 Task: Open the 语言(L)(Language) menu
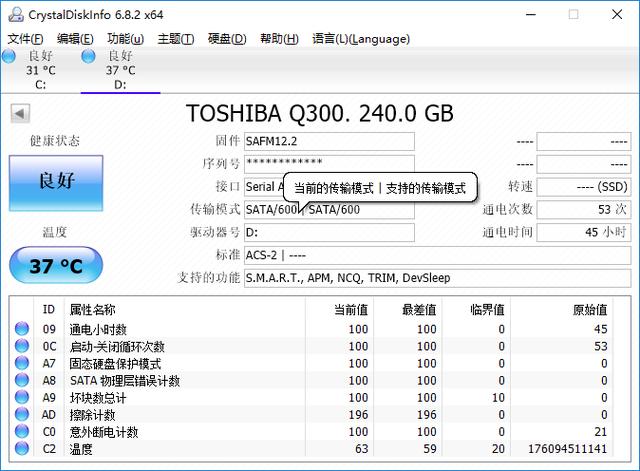[x=361, y=39]
